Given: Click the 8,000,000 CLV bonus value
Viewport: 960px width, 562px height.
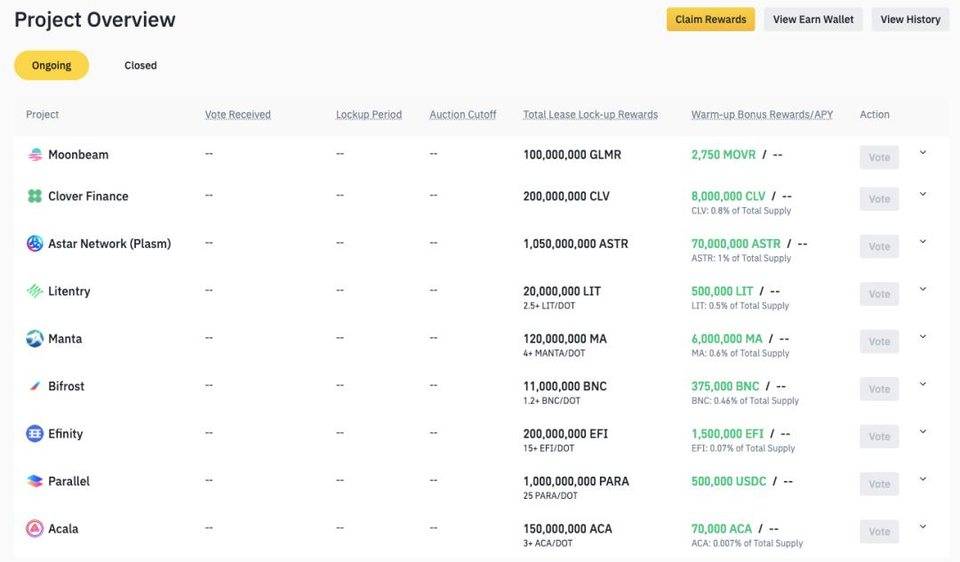Looking at the screenshot, I should [729, 197].
